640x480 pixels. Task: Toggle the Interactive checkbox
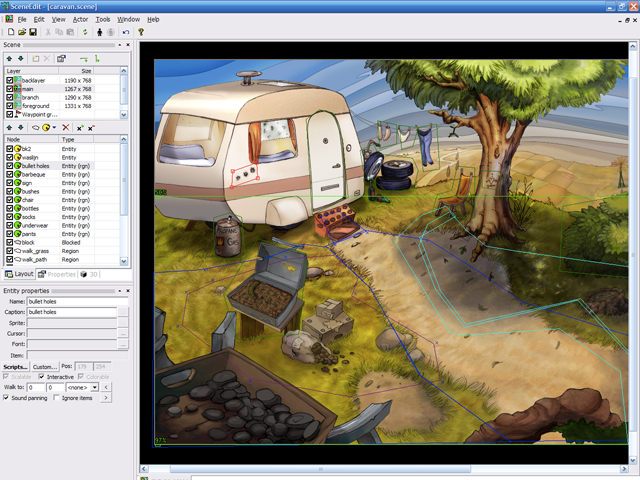click(42, 376)
